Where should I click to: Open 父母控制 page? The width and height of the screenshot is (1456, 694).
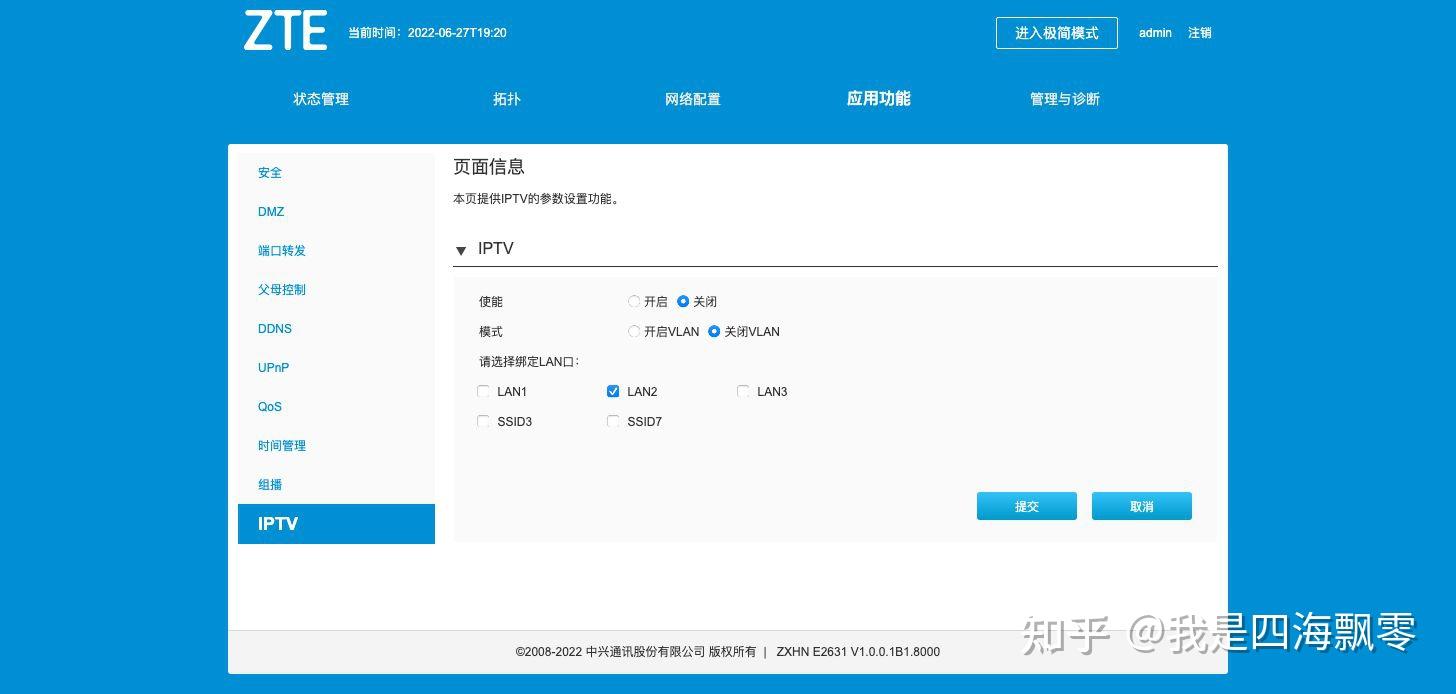pyautogui.click(x=282, y=289)
